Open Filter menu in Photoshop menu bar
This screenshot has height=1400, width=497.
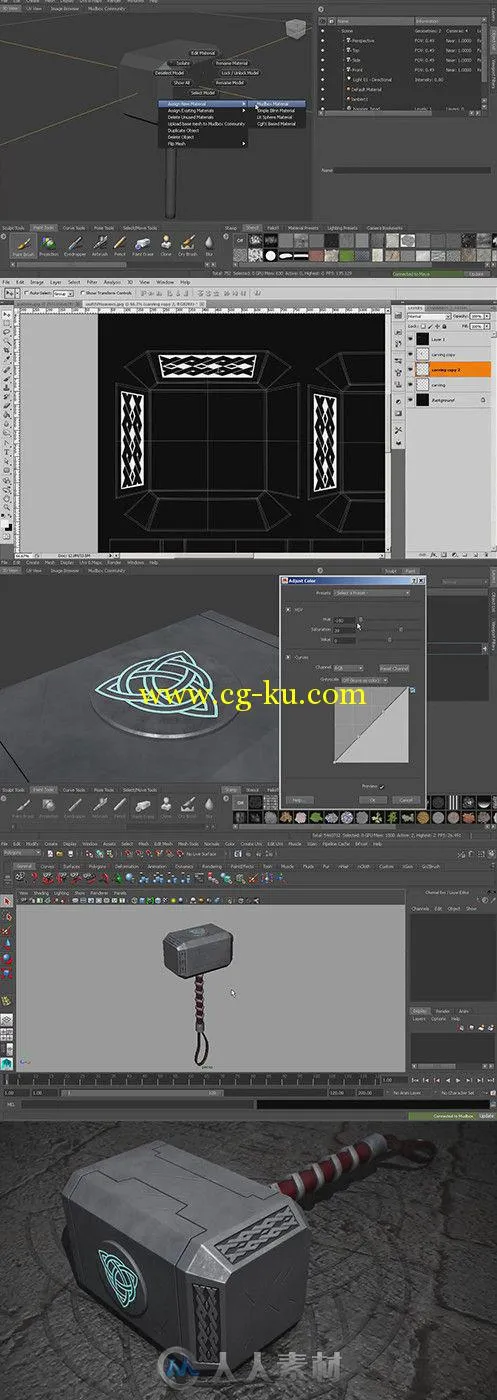(92, 281)
